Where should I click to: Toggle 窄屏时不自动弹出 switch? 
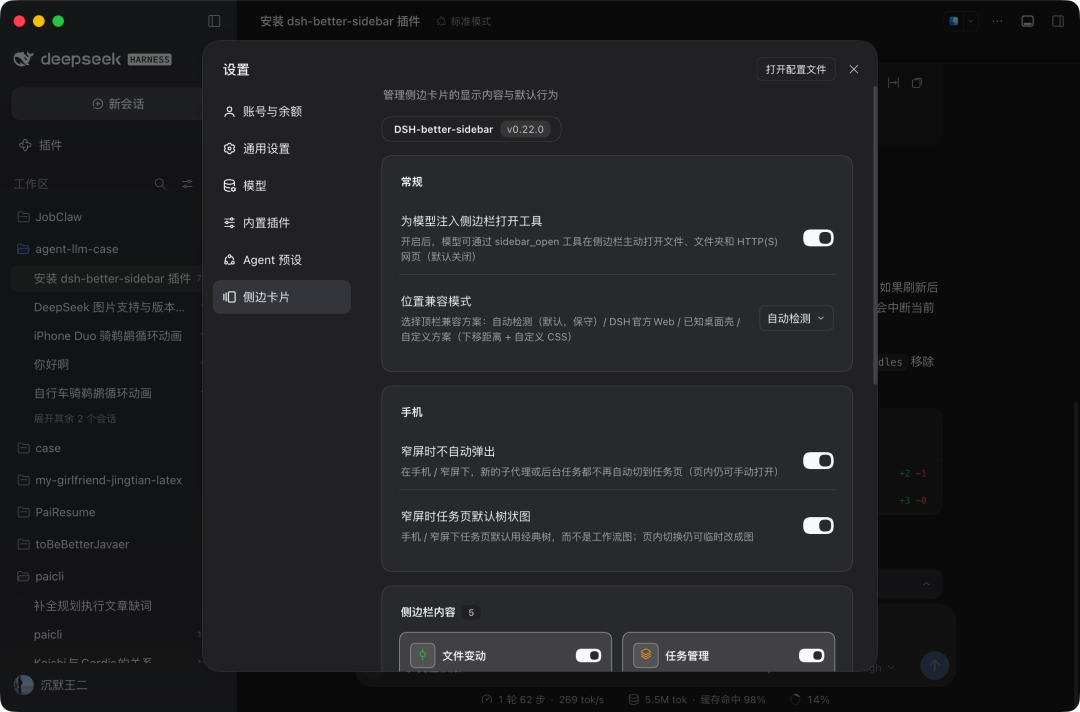pos(818,461)
